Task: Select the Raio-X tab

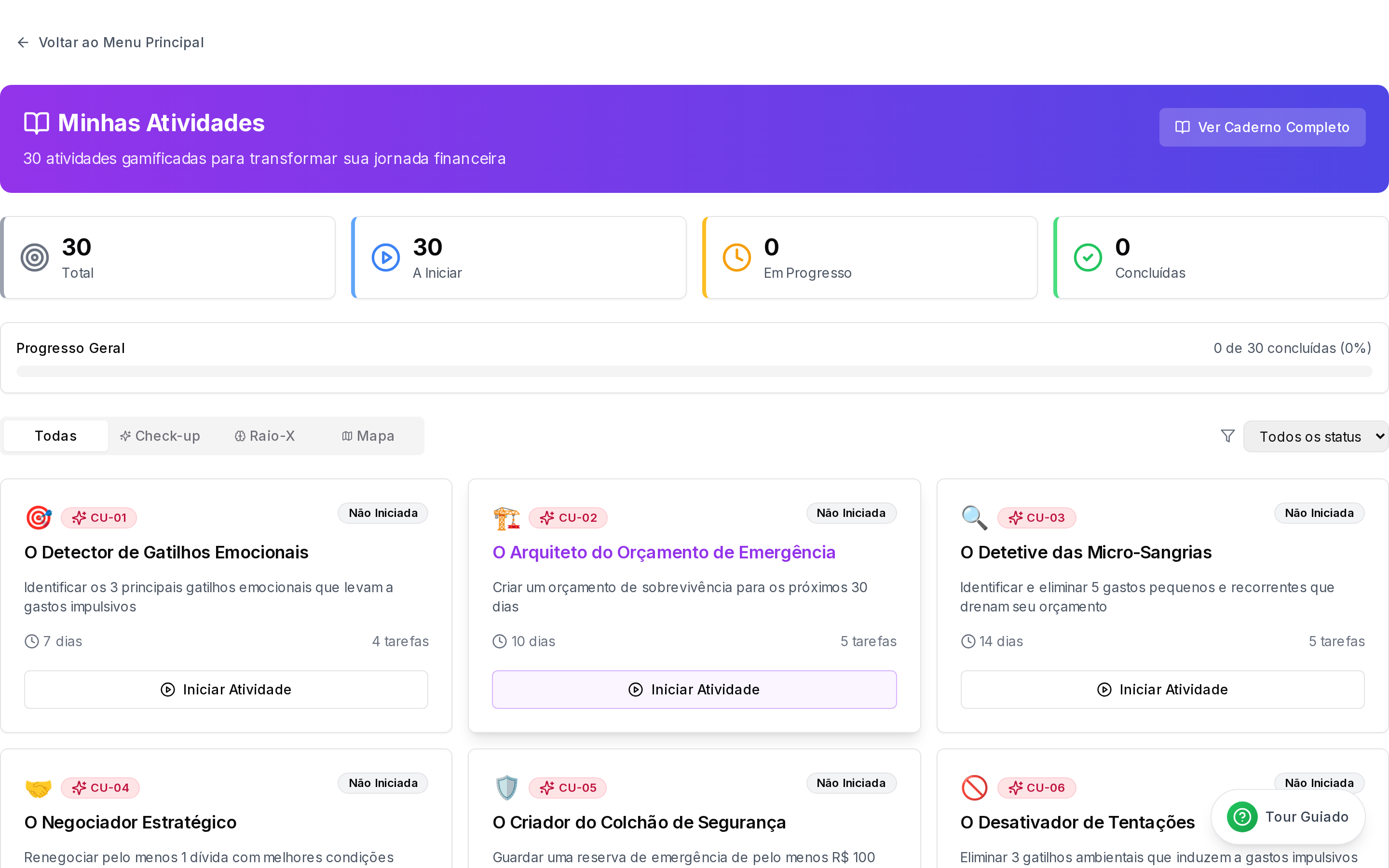Action: 265,436
